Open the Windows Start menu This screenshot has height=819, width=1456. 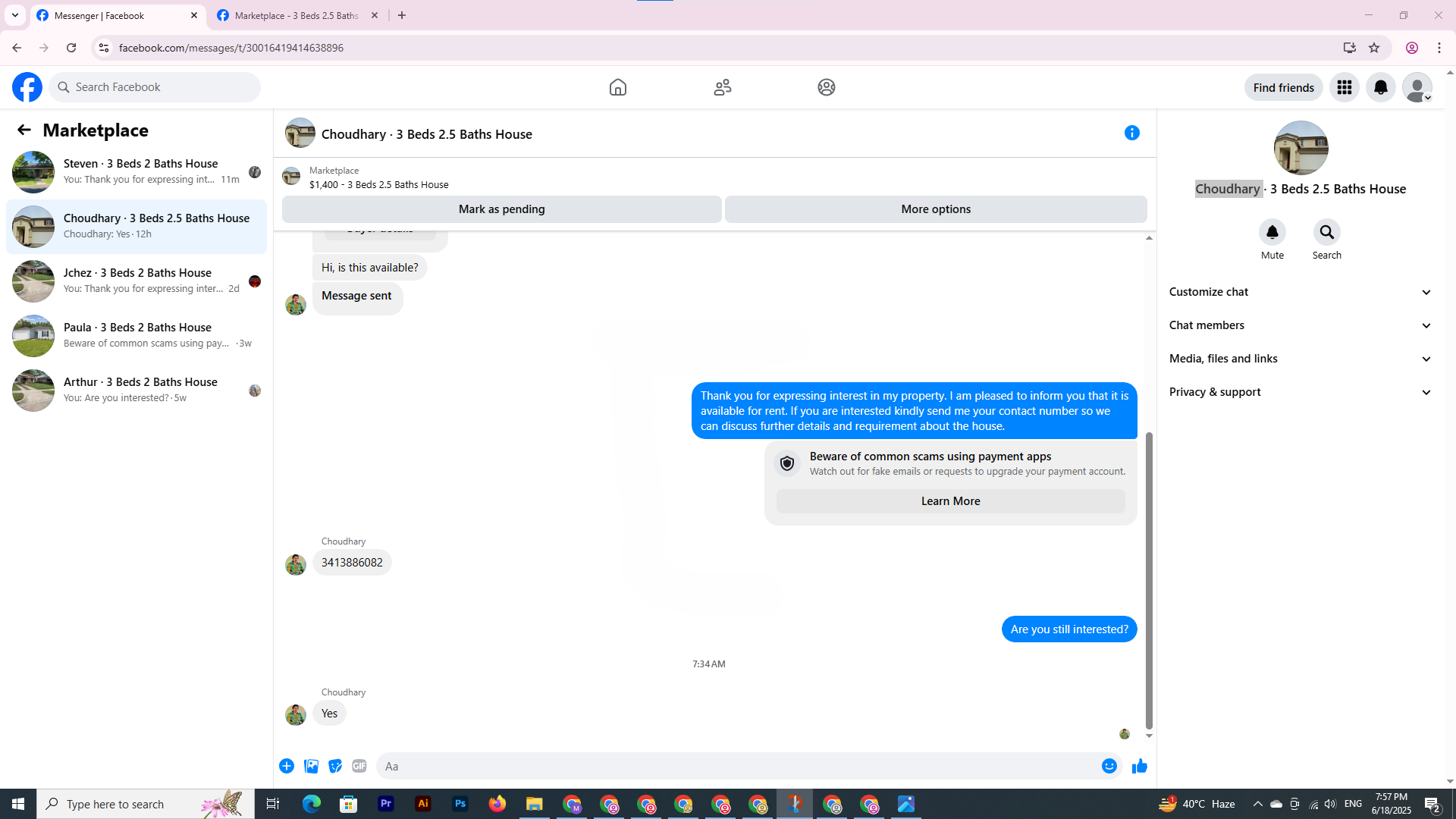(x=18, y=804)
